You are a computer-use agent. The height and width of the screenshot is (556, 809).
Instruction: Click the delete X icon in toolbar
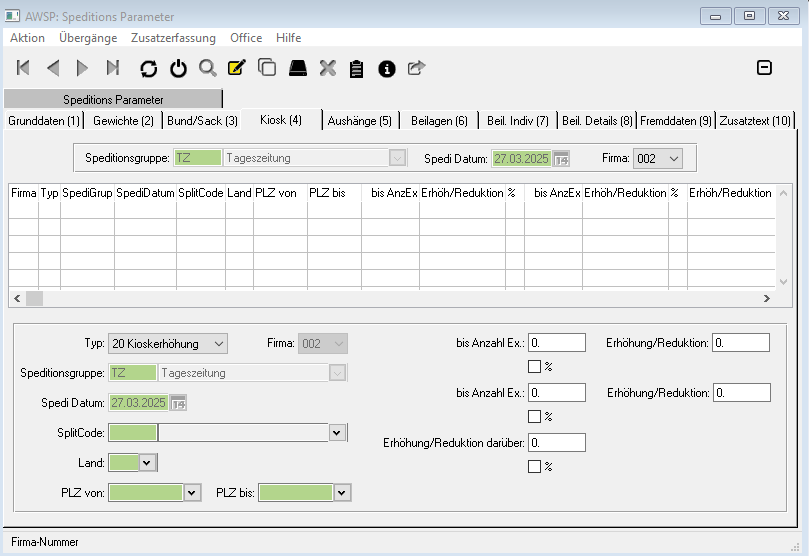pos(327,68)
